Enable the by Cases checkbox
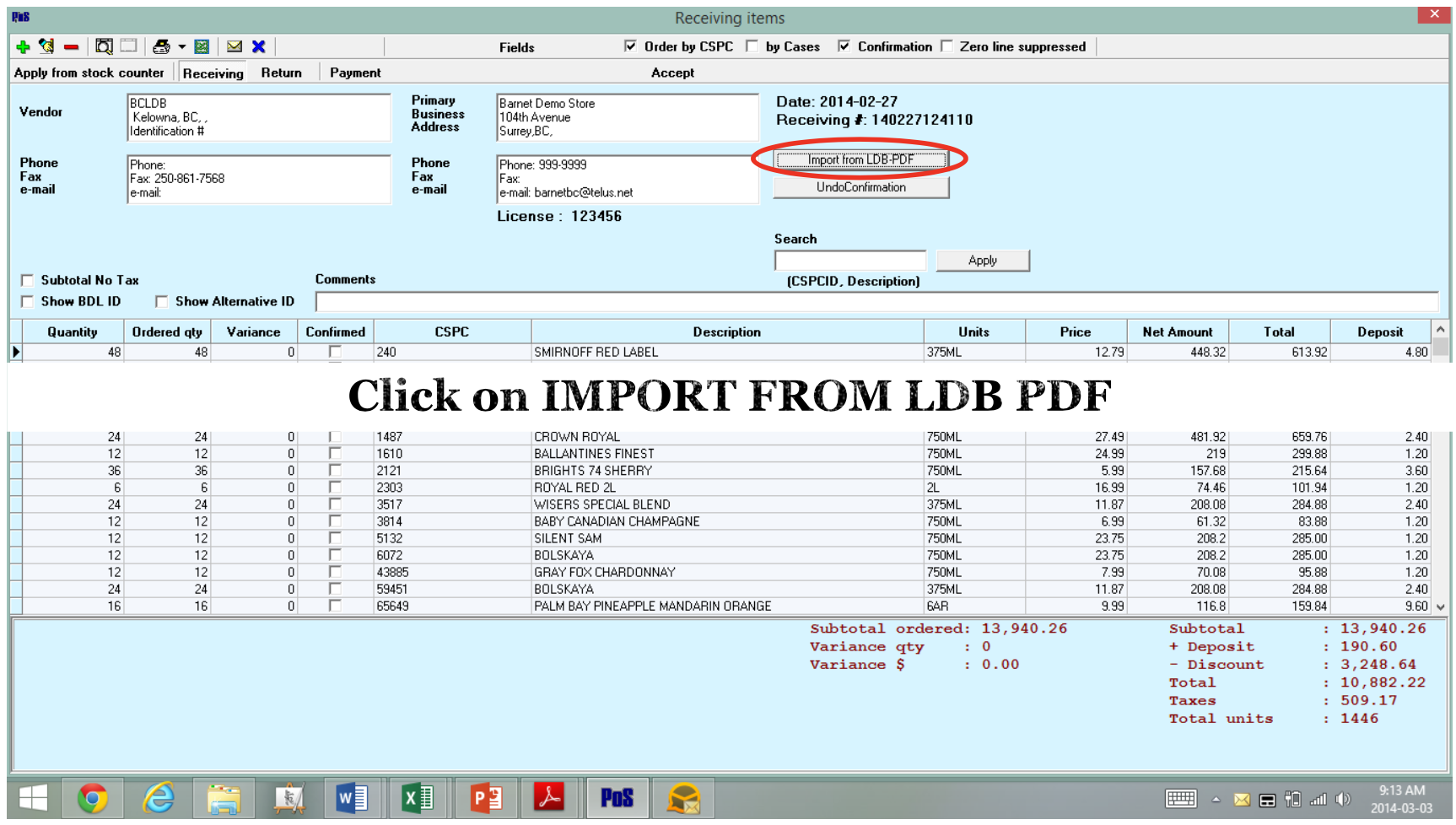 (x=752, y=46)
